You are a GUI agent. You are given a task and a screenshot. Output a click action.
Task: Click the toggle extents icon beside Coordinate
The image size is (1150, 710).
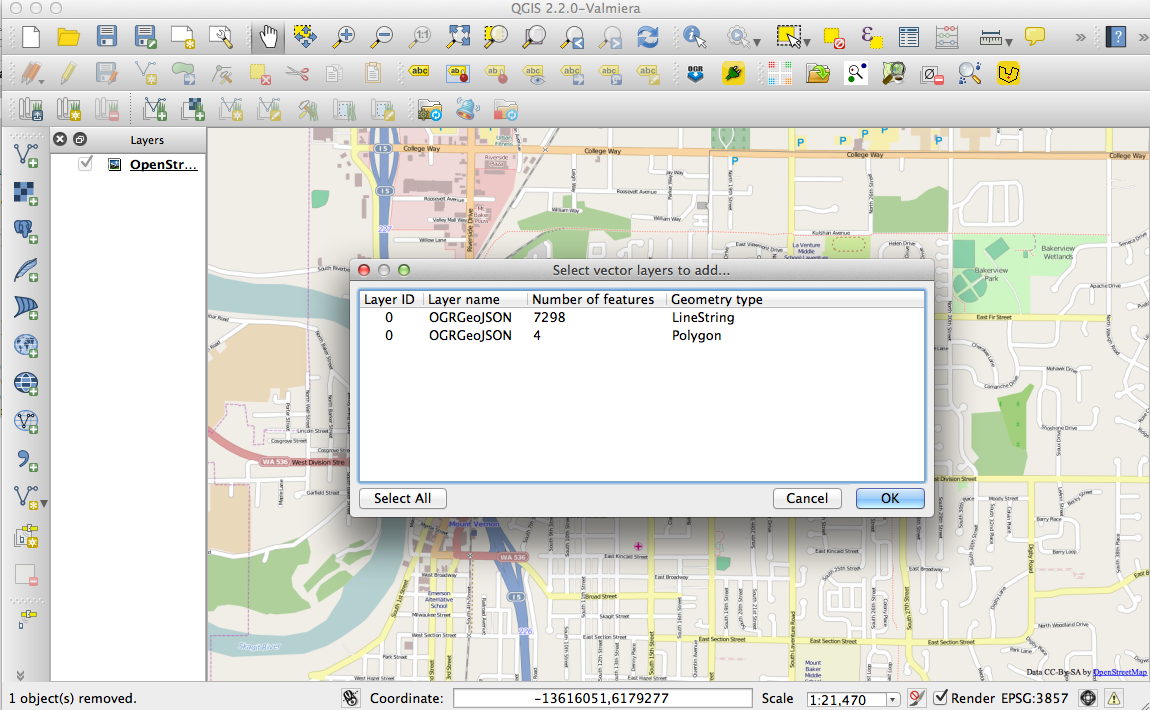pyautogui.click(x=351, y=698)
